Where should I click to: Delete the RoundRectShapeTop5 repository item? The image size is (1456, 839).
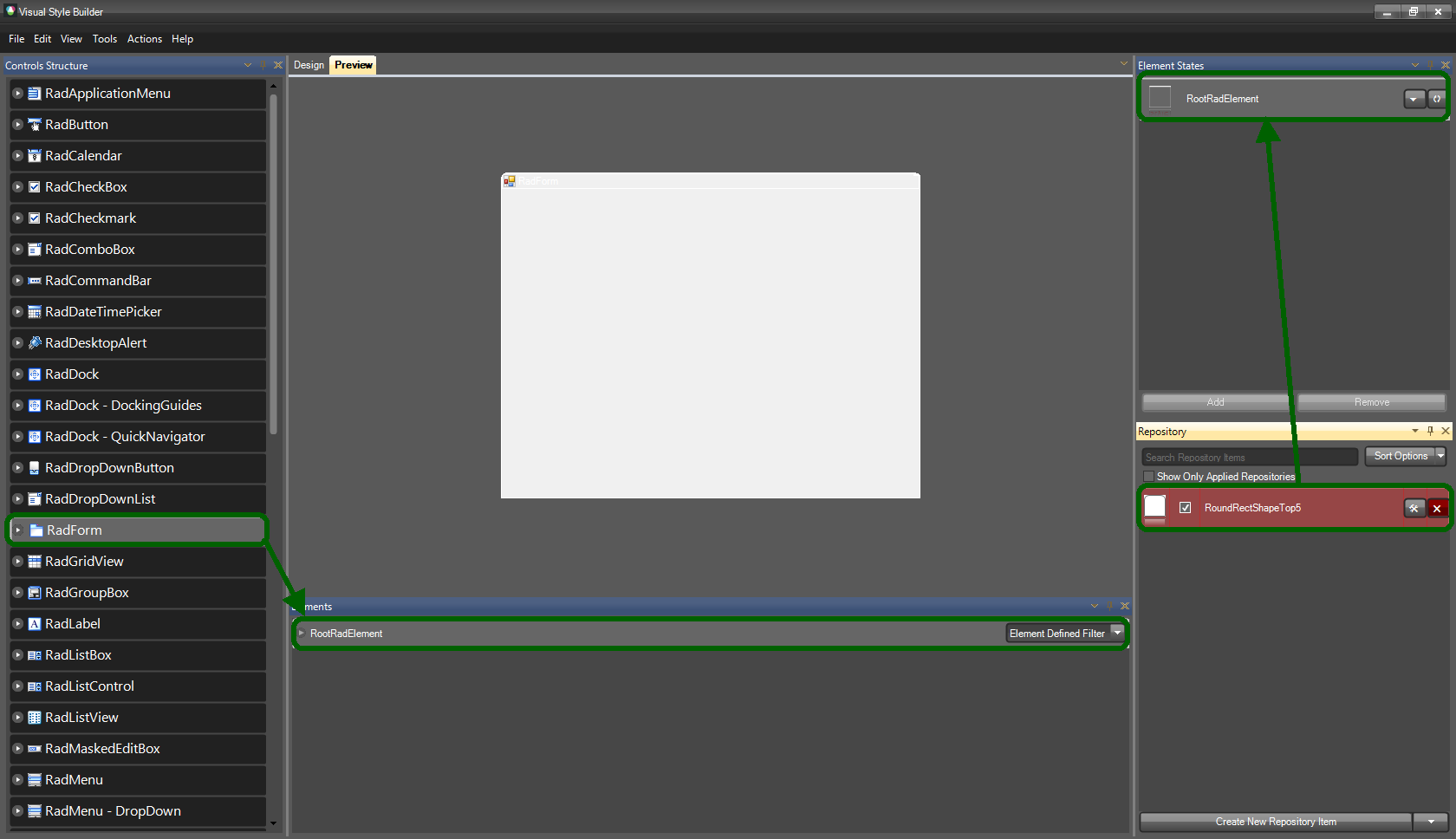pos(1437,509)
